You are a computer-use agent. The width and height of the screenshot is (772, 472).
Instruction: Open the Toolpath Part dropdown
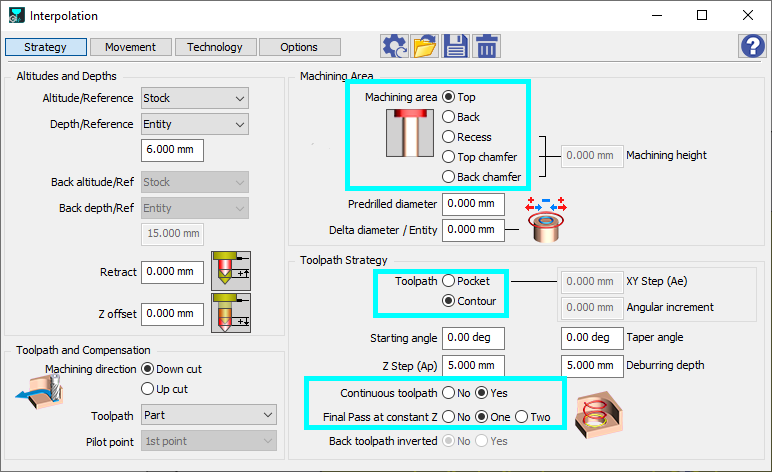(x=209, y=415)
